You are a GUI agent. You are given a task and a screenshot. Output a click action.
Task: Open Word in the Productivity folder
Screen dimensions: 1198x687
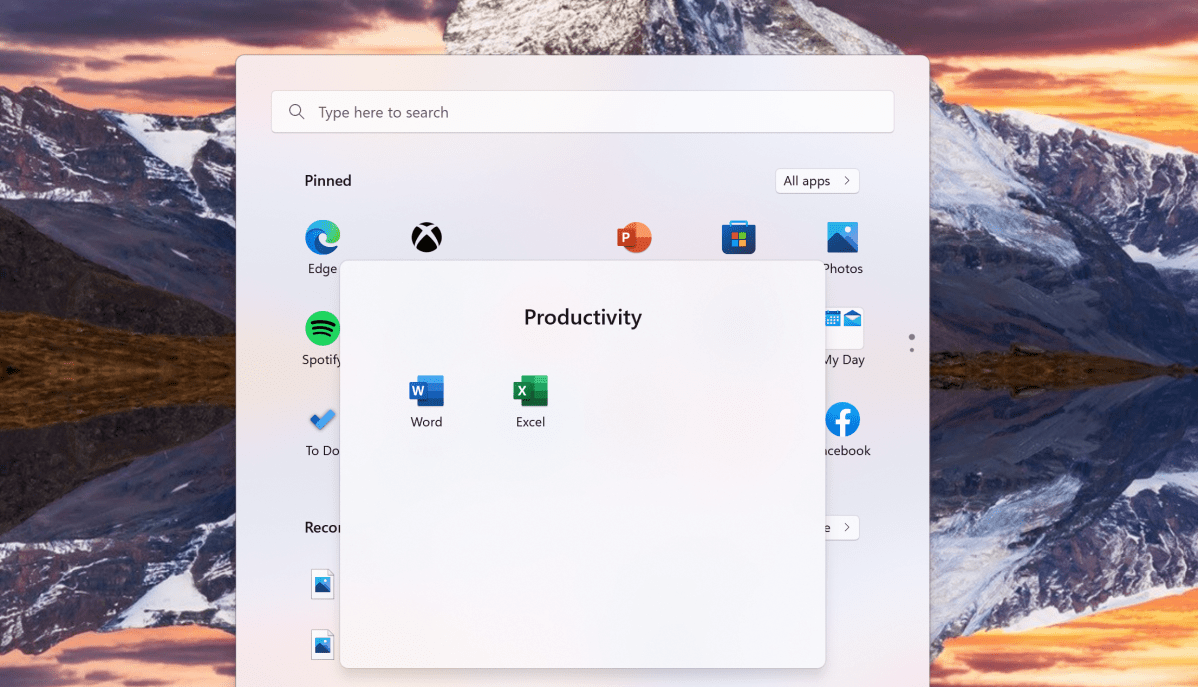point(426,390)
